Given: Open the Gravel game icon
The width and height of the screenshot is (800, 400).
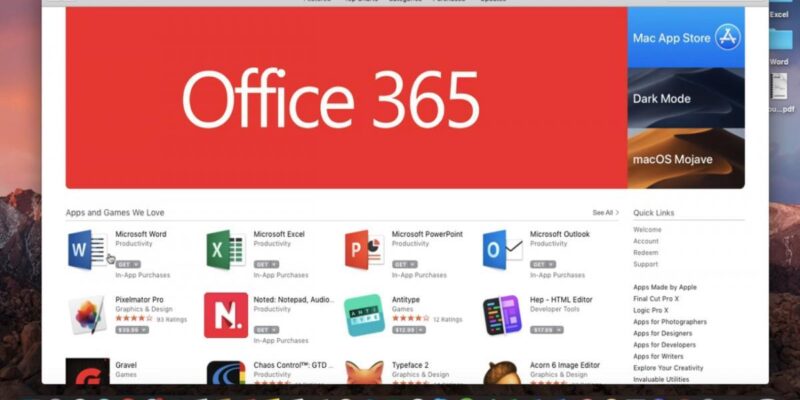Looking at the screenshot, I should (x=87, y=371).
